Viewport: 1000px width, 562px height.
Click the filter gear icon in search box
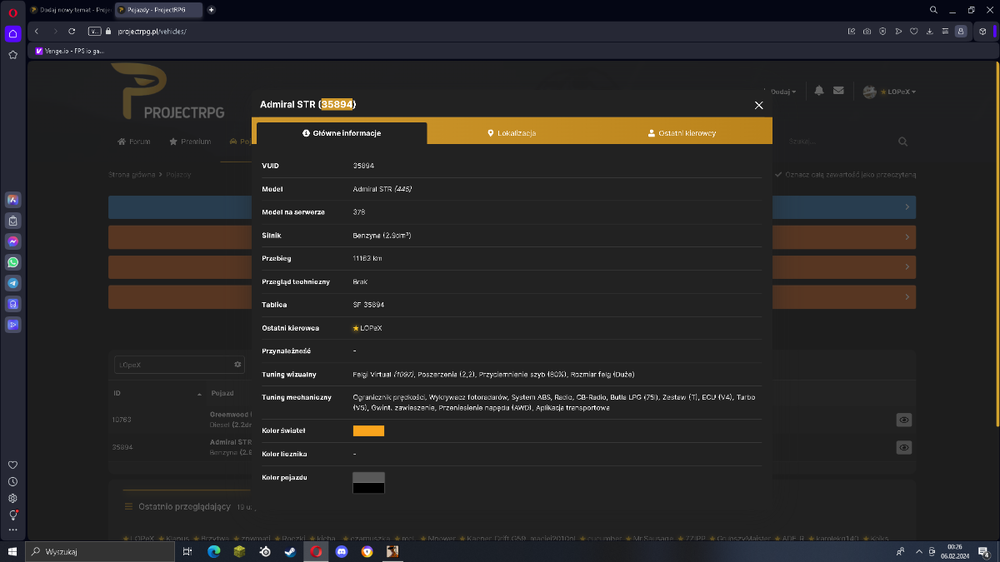click(237, 365)
